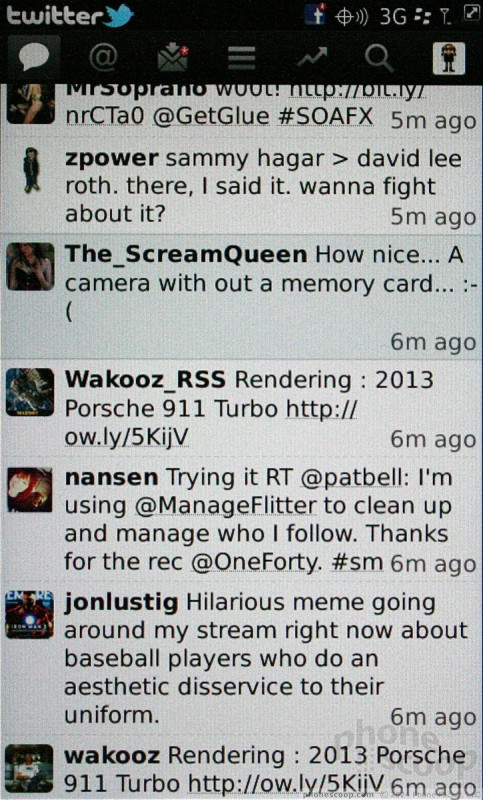
Task: Click the Twitter logo at top
Action: [69, 15]
